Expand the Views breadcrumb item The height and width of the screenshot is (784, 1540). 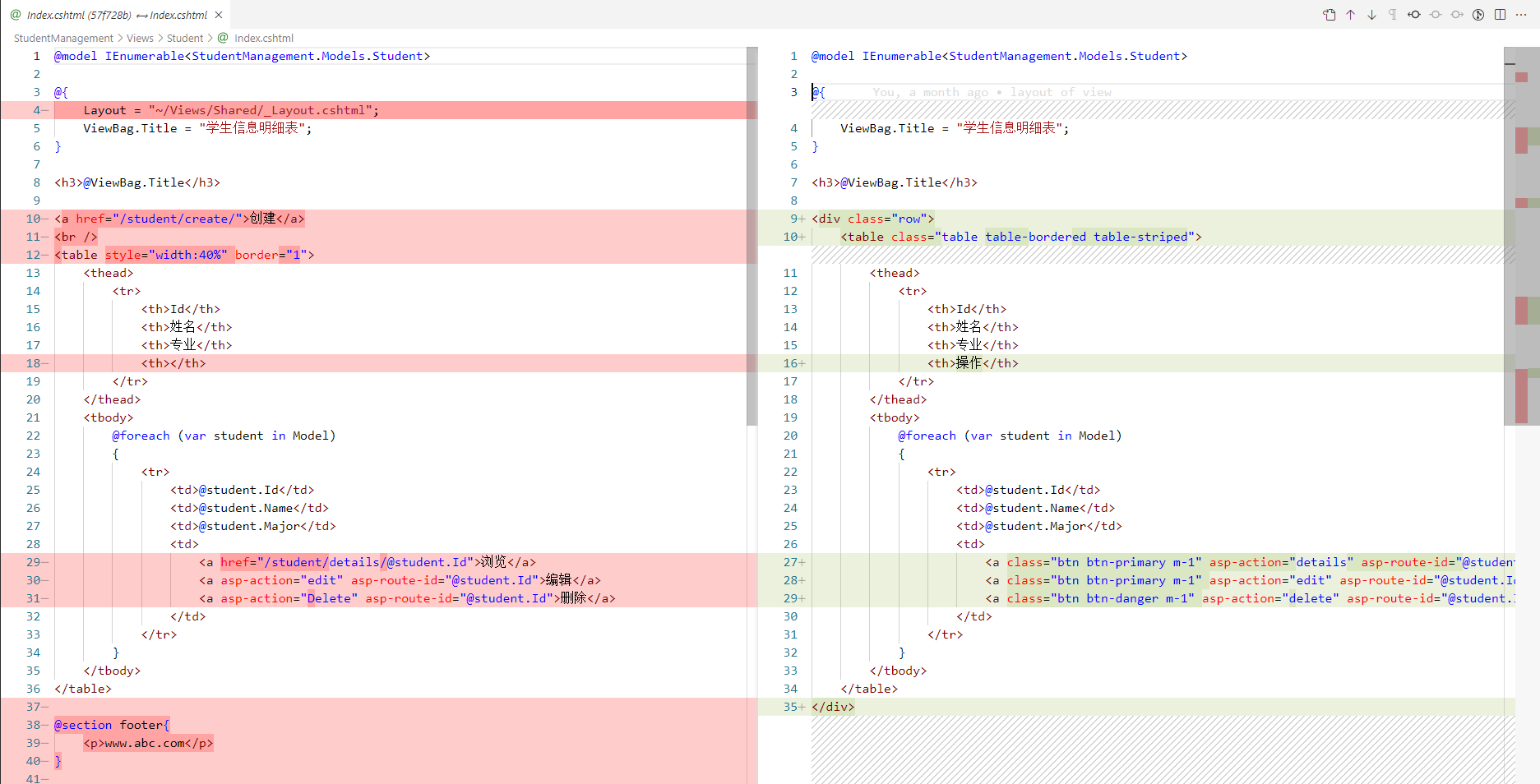click(x=139, y=38)
